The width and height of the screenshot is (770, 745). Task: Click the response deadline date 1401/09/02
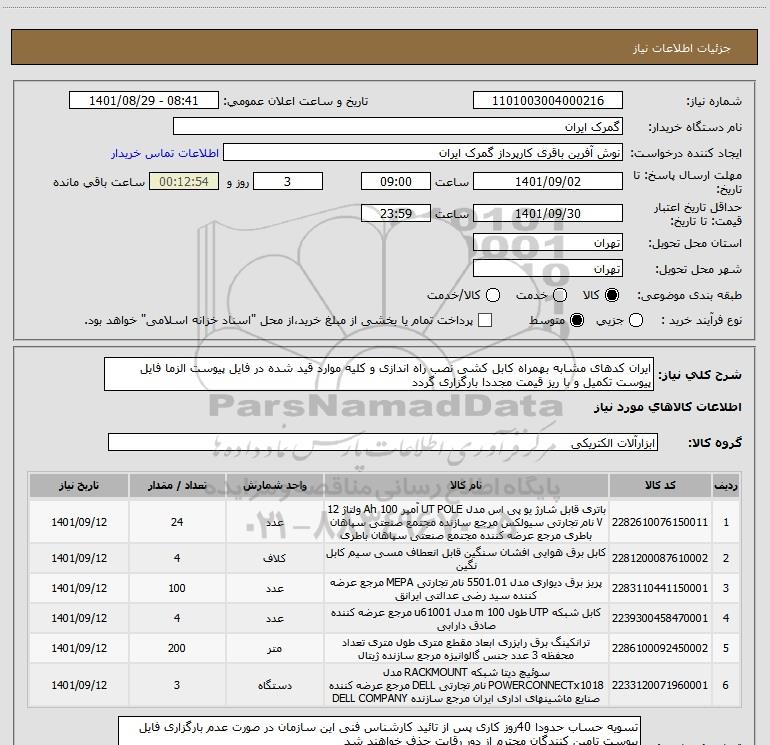point(548,181)
